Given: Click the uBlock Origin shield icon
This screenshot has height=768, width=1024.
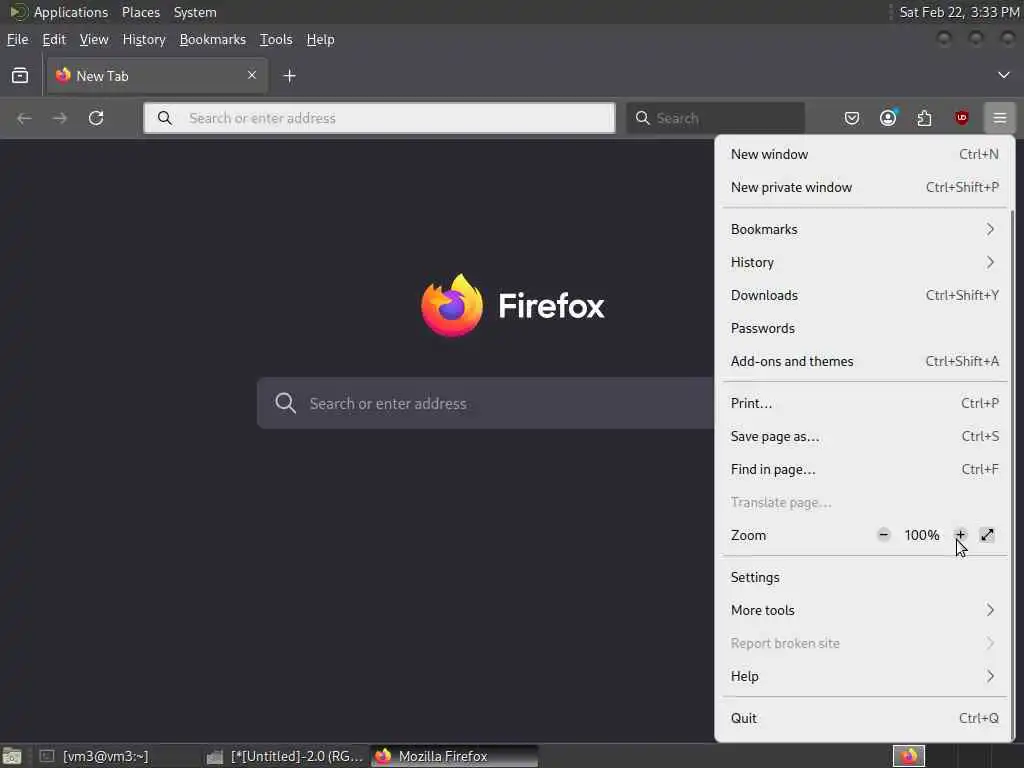Looking at the screenshot, I should [x=961, y=118].
